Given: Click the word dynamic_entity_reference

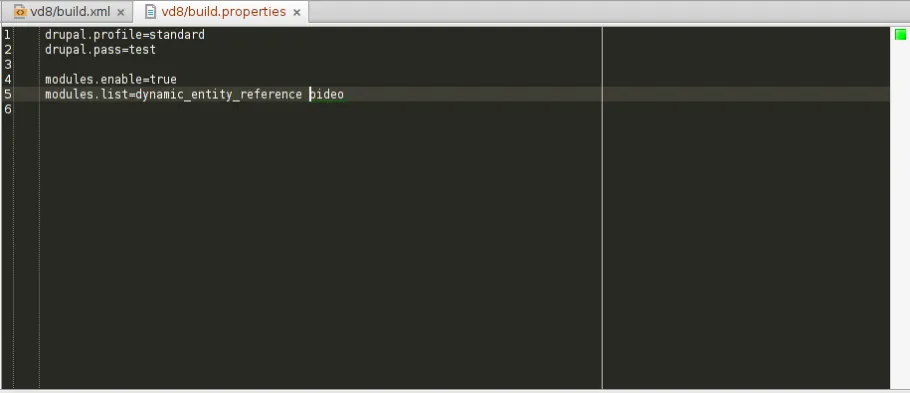Looking at the screenshot, I should click(219, 94).
